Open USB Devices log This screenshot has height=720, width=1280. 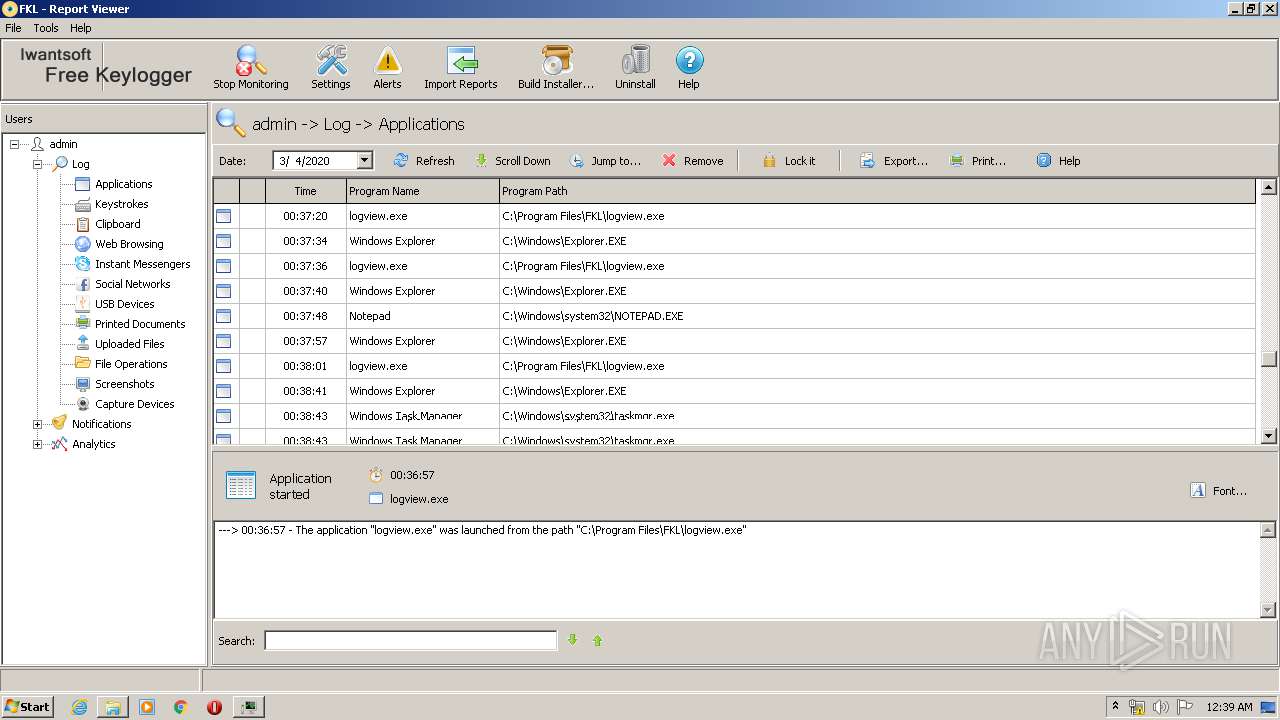click(x=124, y=304)
